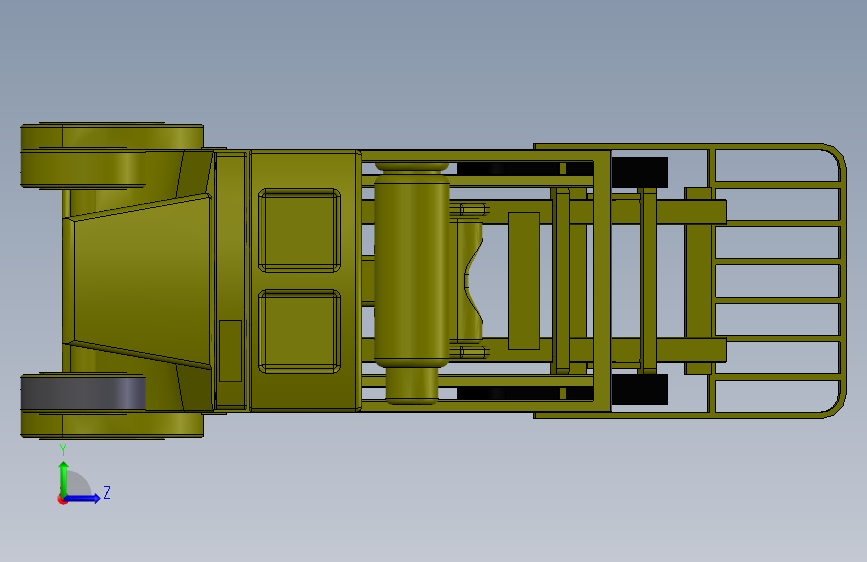The height and width of the screenshot is (562, 867).
Task: Select the upper square recessed panel on the body
Action: (x=299, y=231)
